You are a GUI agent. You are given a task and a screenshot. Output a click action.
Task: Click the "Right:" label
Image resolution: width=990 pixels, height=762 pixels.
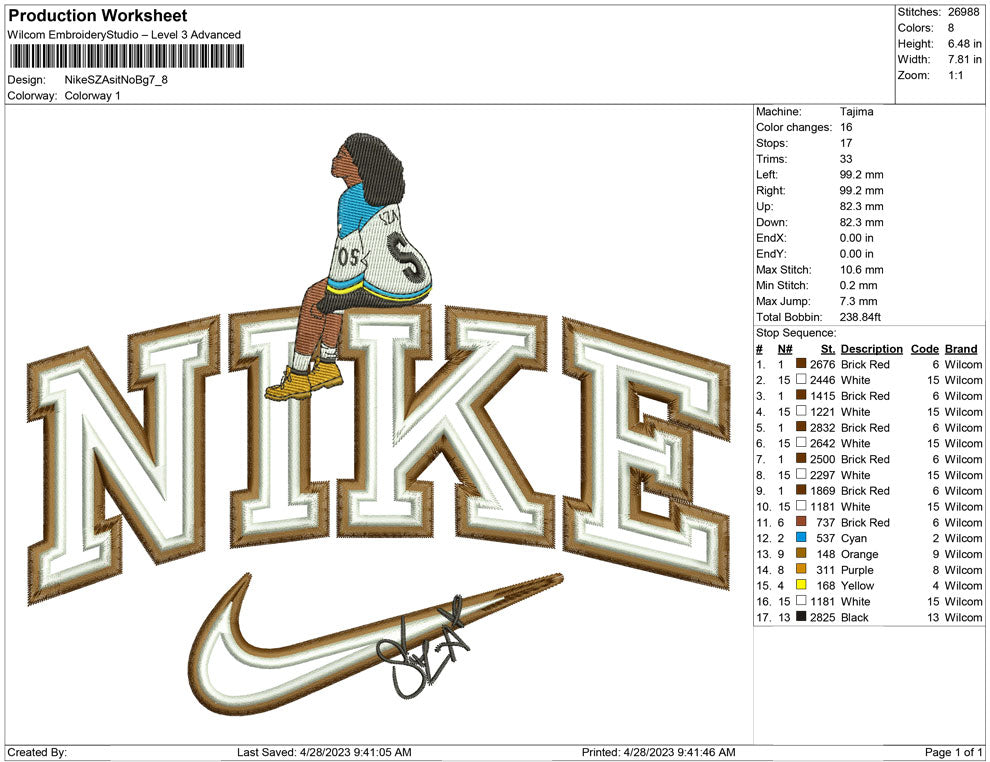click(x=771, y=191)
